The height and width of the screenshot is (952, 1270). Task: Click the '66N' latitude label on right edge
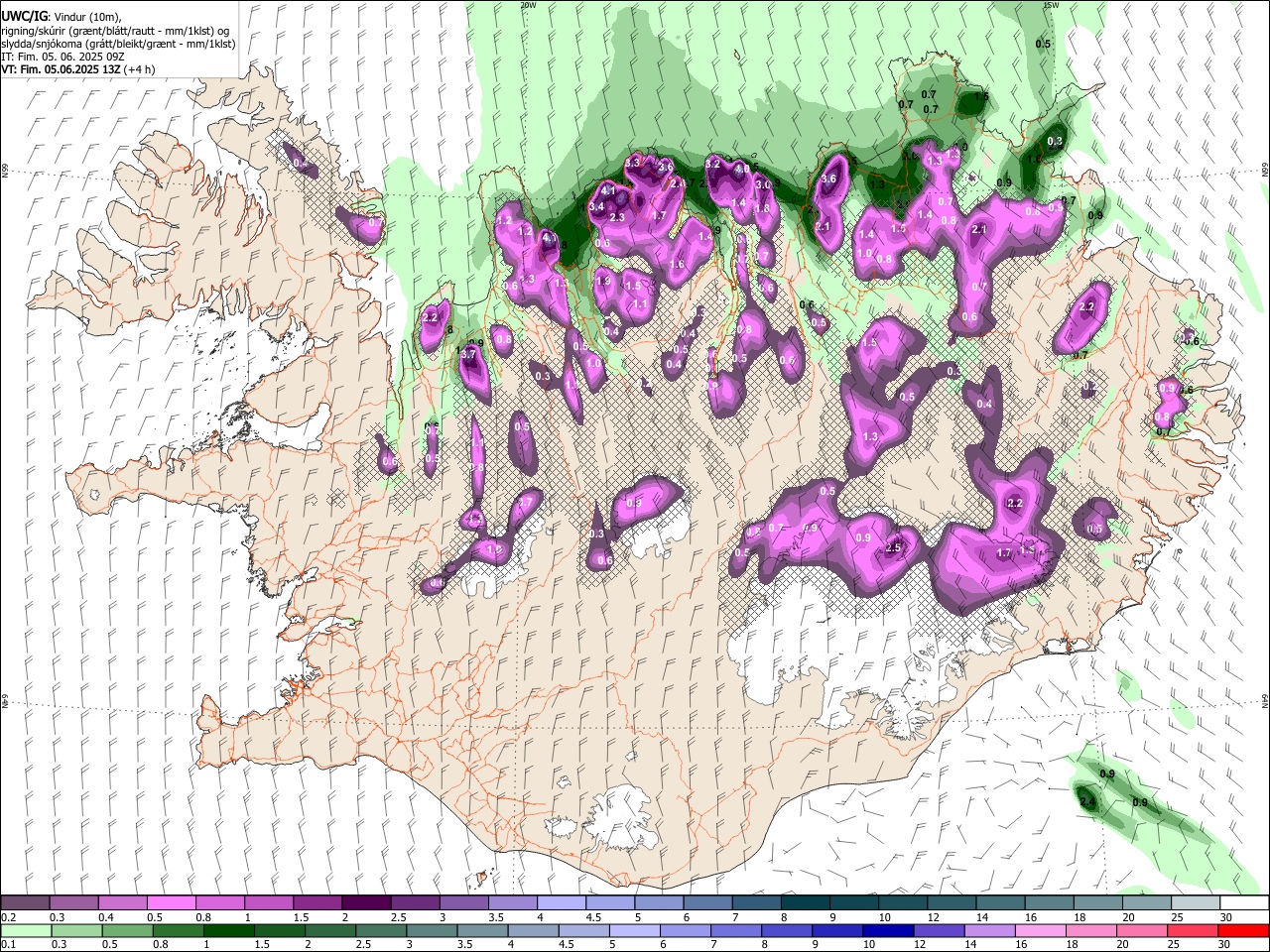tap(1265, 171)
